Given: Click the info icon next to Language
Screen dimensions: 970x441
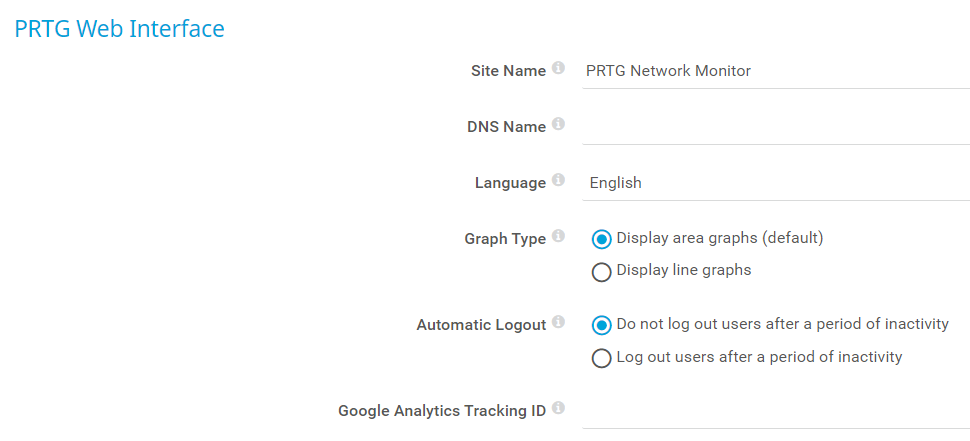Looking at the screenshot, I should point(558,181).
